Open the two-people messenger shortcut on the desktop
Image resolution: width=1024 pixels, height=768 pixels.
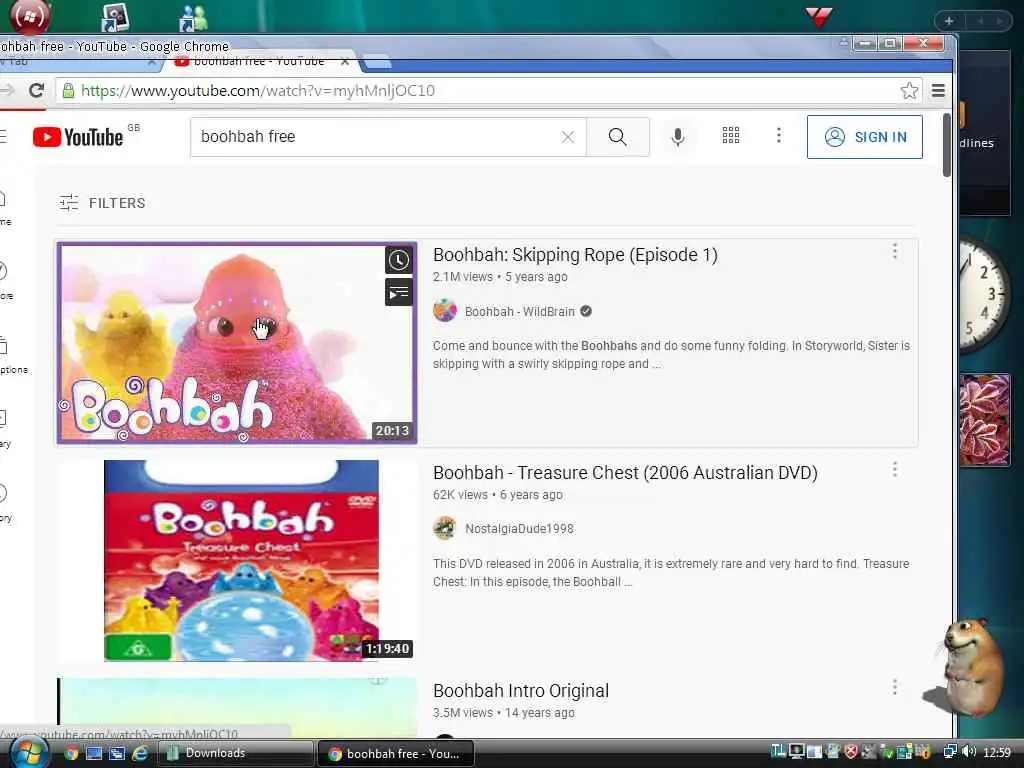pos(193,18)
